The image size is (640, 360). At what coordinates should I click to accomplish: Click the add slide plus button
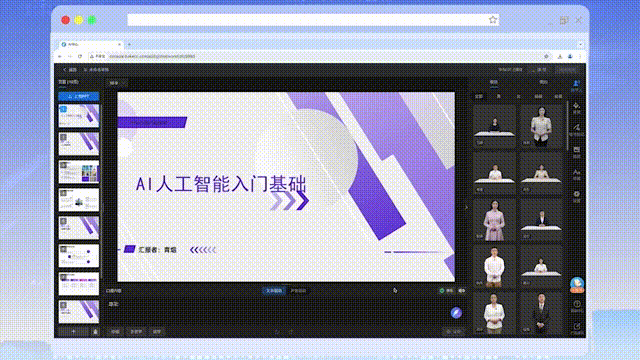coord(73,332)
